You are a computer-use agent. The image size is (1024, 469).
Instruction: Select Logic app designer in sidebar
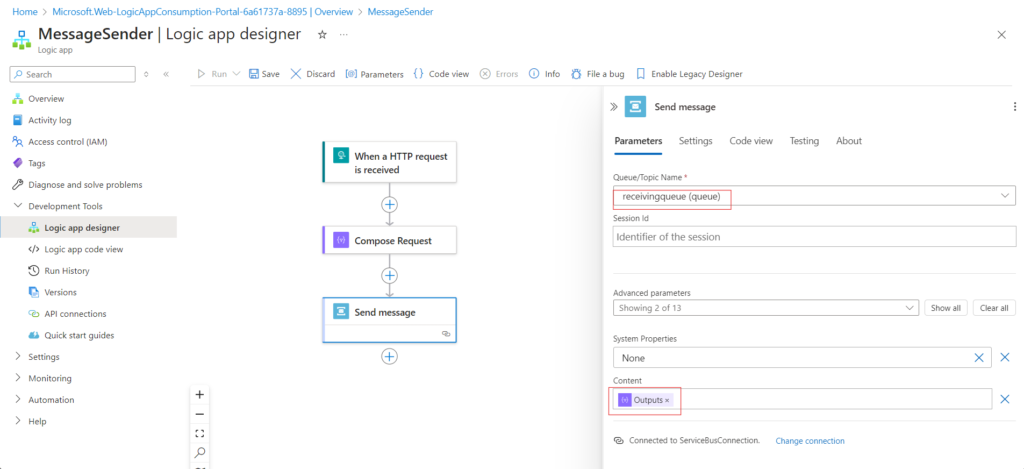click(x=82, y=227)
